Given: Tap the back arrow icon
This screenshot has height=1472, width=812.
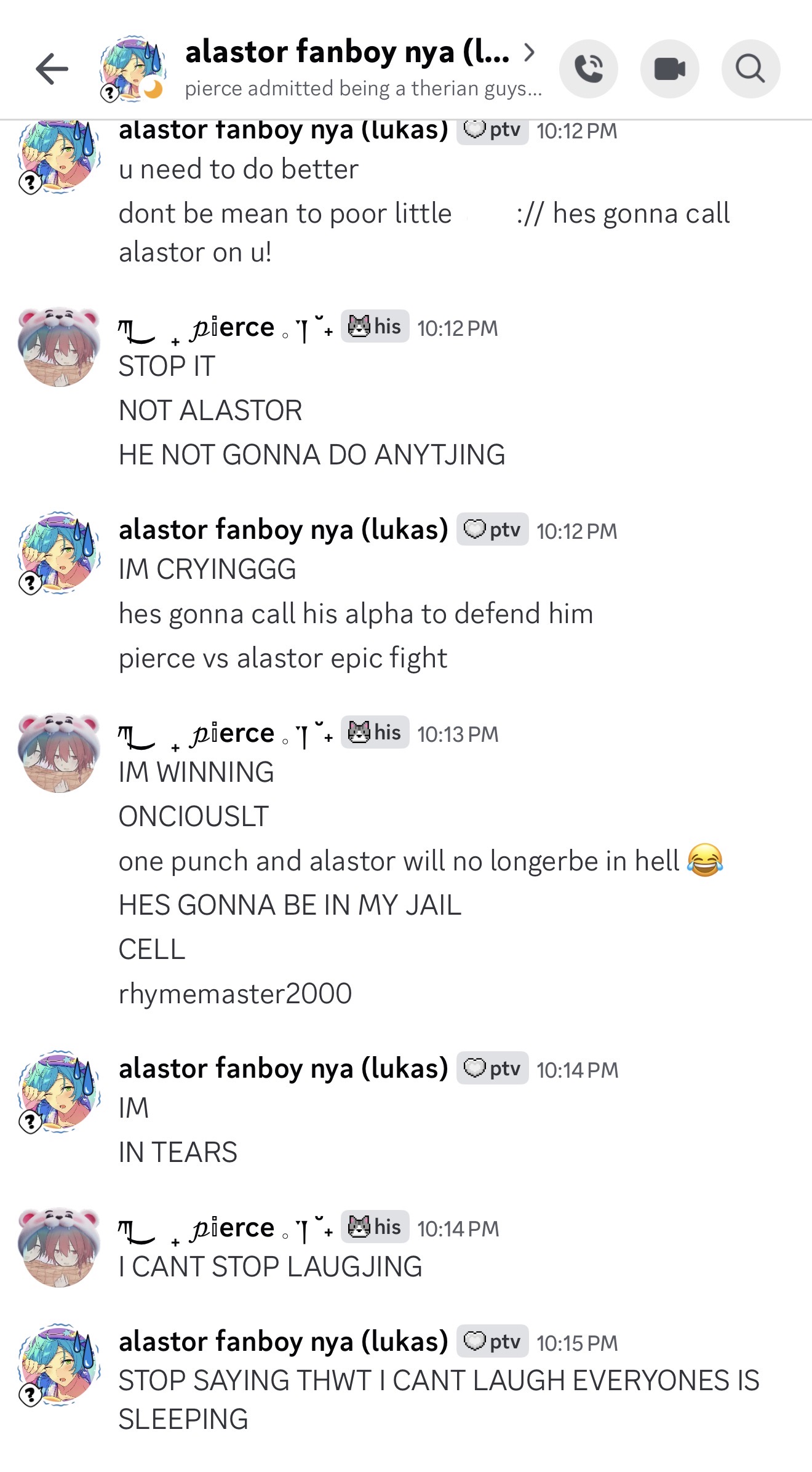Looking at the screenshot, I should 52,68.
